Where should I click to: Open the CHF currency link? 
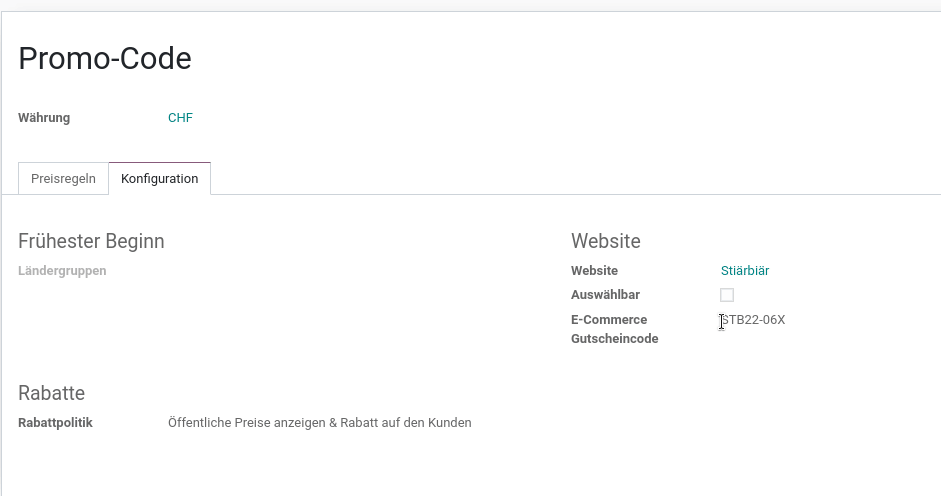(180, 118)
